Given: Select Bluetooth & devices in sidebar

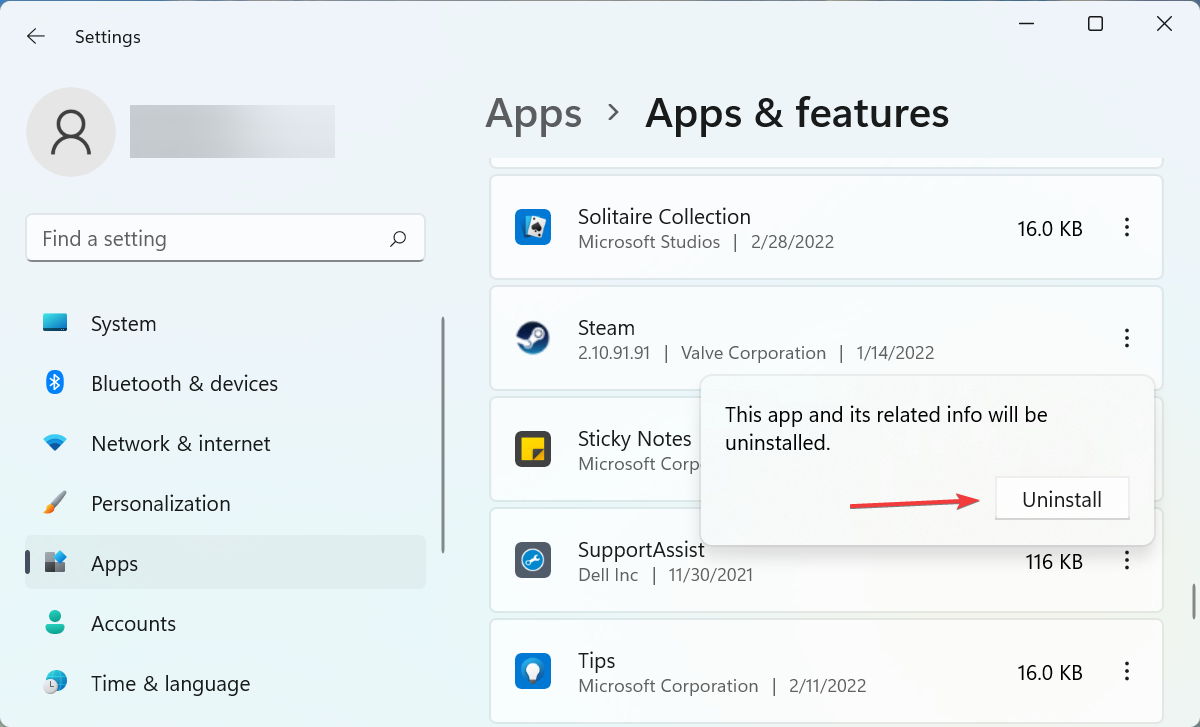Looking at the screenshot, I should point(184,384).
